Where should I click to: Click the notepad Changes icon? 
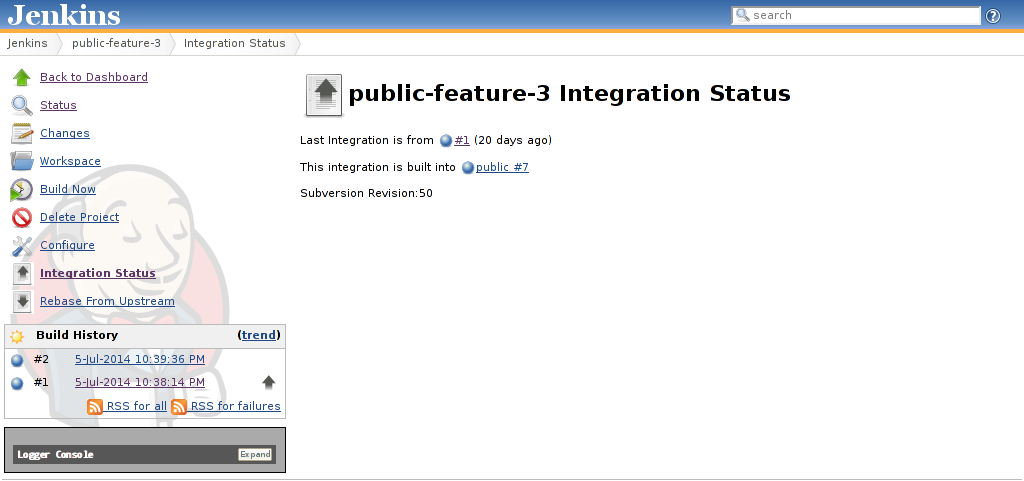tap(22, 133)
